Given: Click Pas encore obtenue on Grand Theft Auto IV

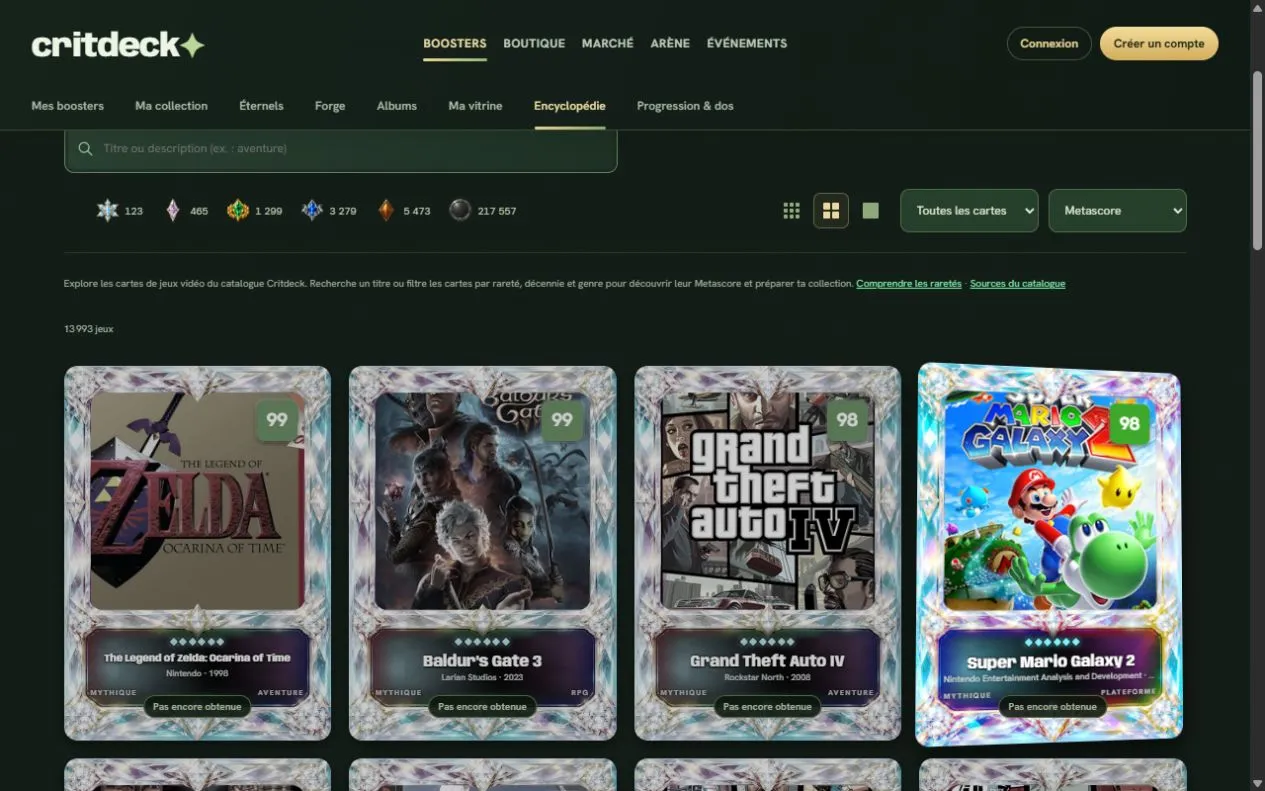Looking at the screenshot, I should [767, 706].
